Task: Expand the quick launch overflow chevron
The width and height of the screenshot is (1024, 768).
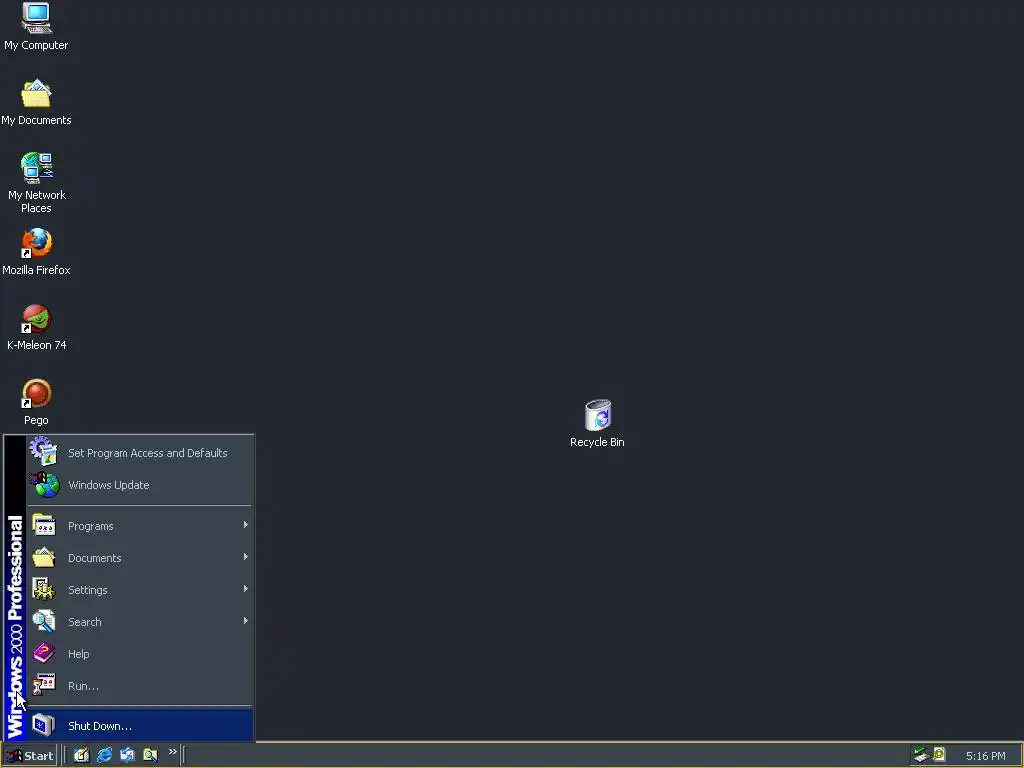Action: tap(172, 752)
